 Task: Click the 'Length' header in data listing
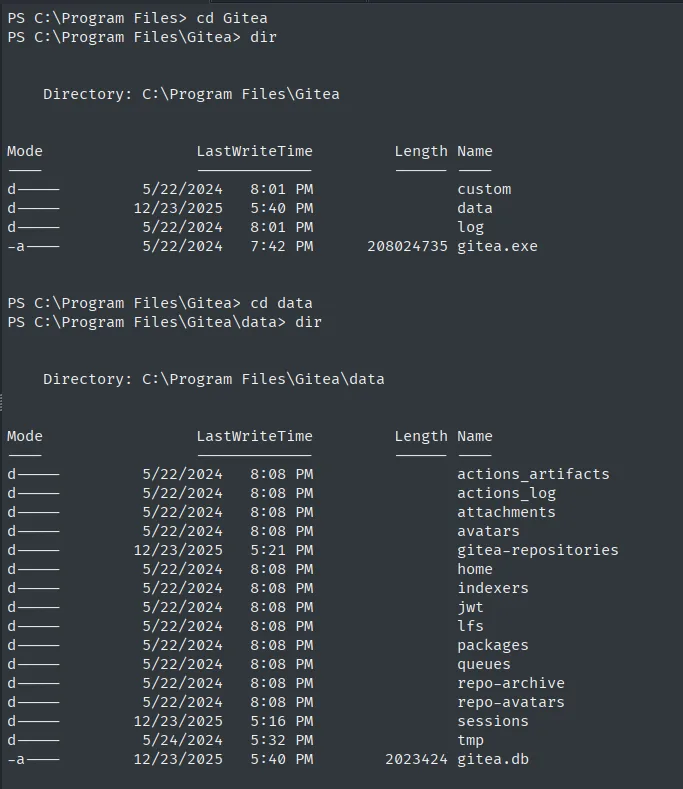pos(421,436)
